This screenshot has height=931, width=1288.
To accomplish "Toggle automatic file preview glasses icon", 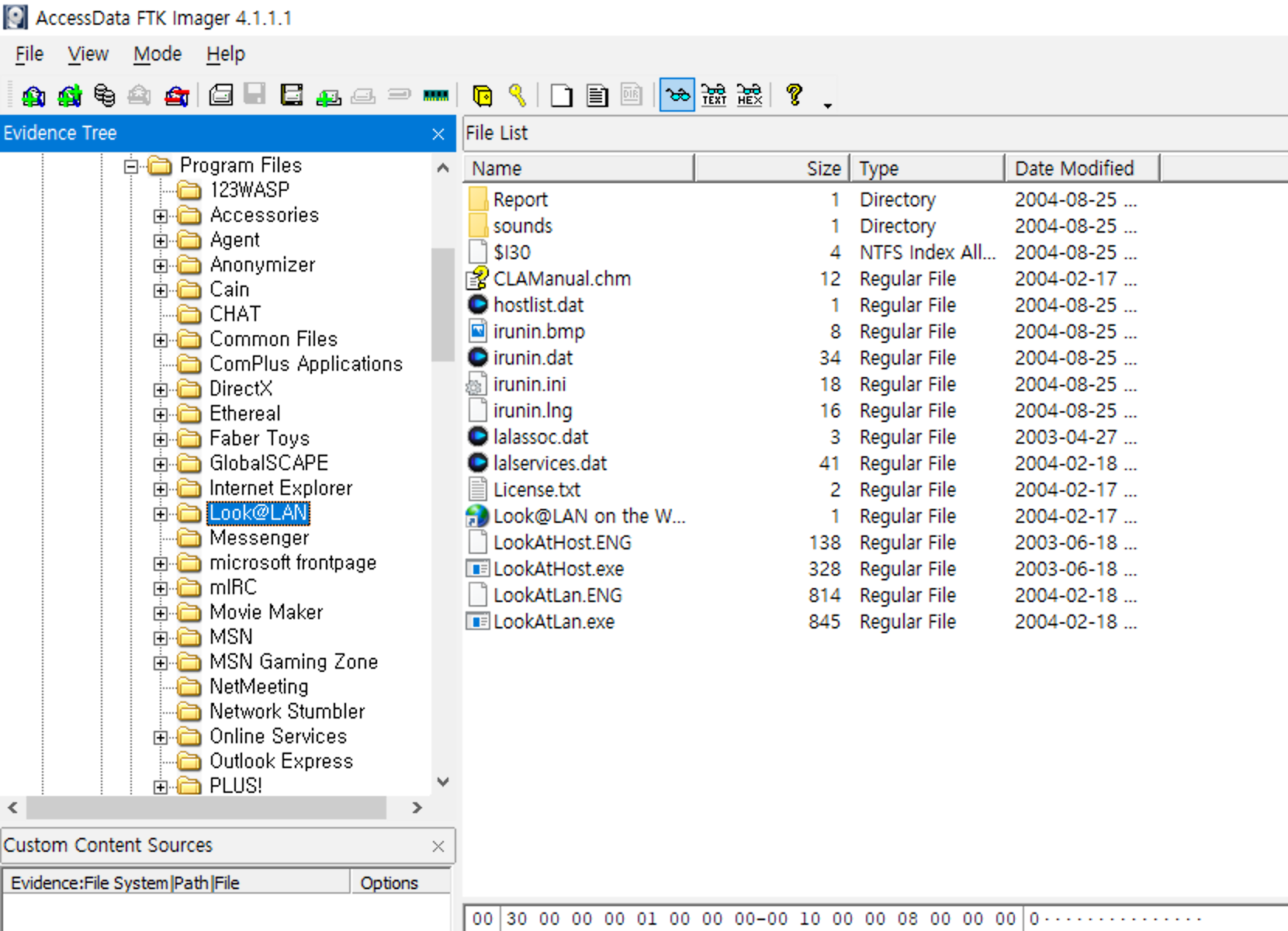I will (x=677, y=95).
